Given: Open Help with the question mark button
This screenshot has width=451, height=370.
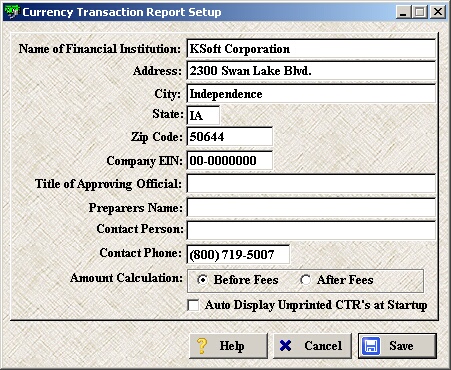Looking at the screenshot, I should [x=228, y=346].
